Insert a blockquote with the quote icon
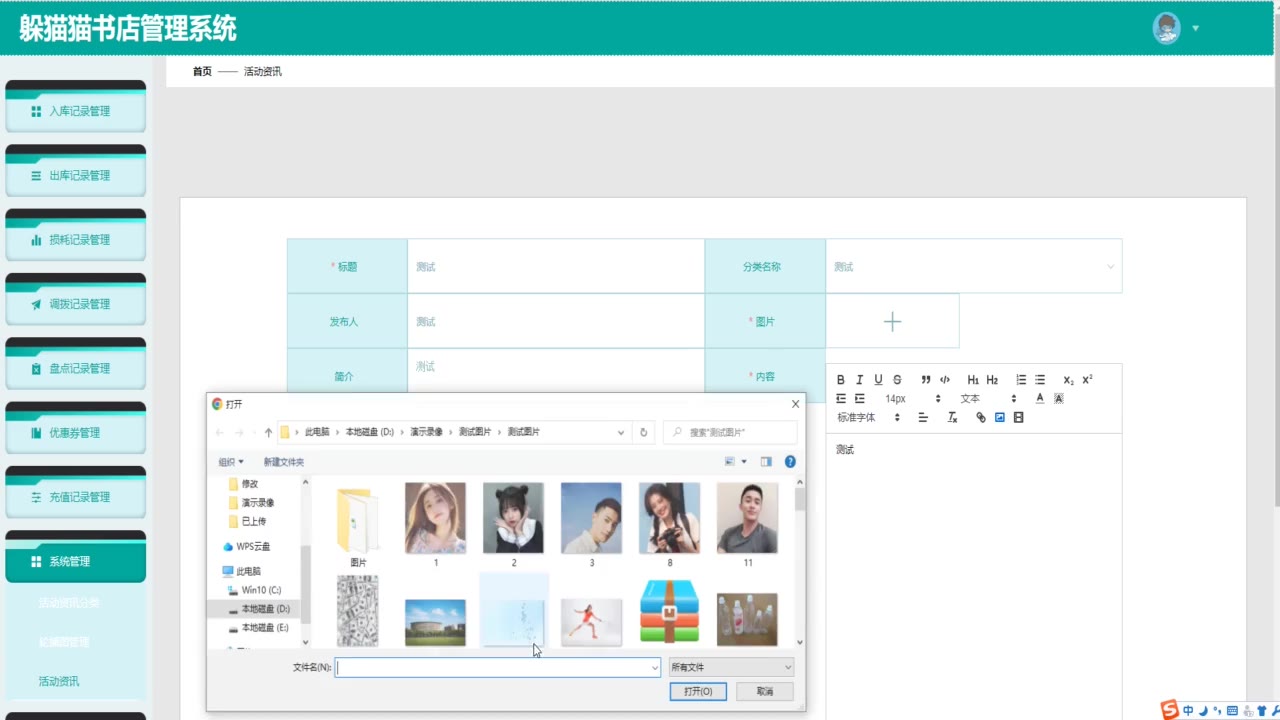 coord(926,380)
